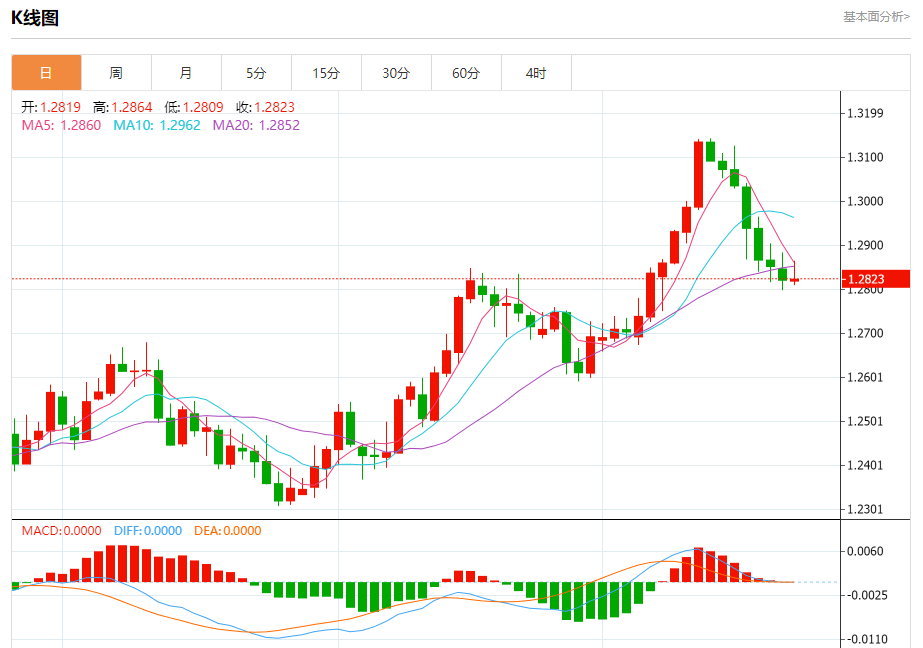923x648 pixels.
Task: Click the closing price 收:1.2823
Action: point(265,107)
